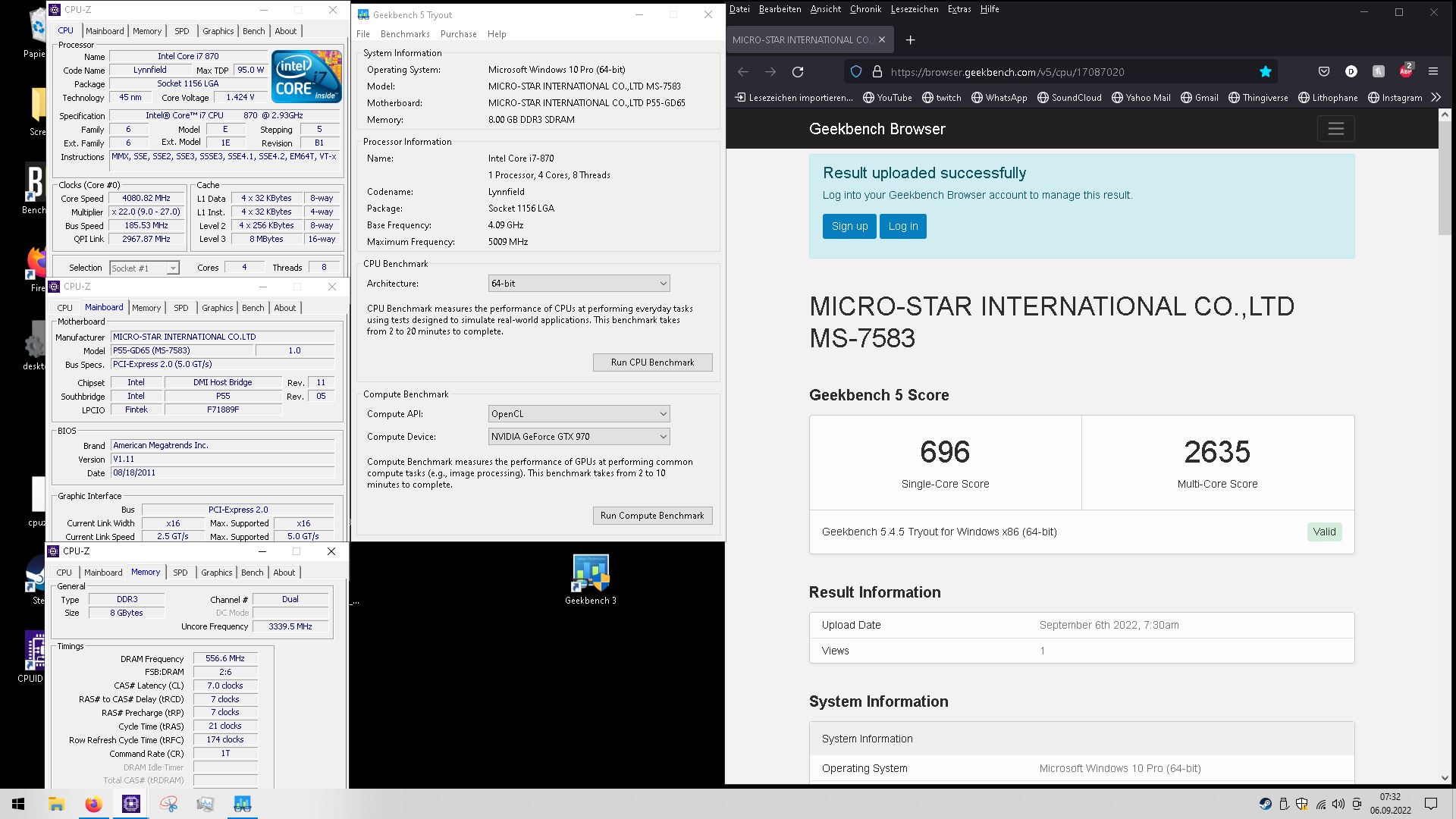
Task: Open the YouTube bookmark
Action: (x=887, y=97)
